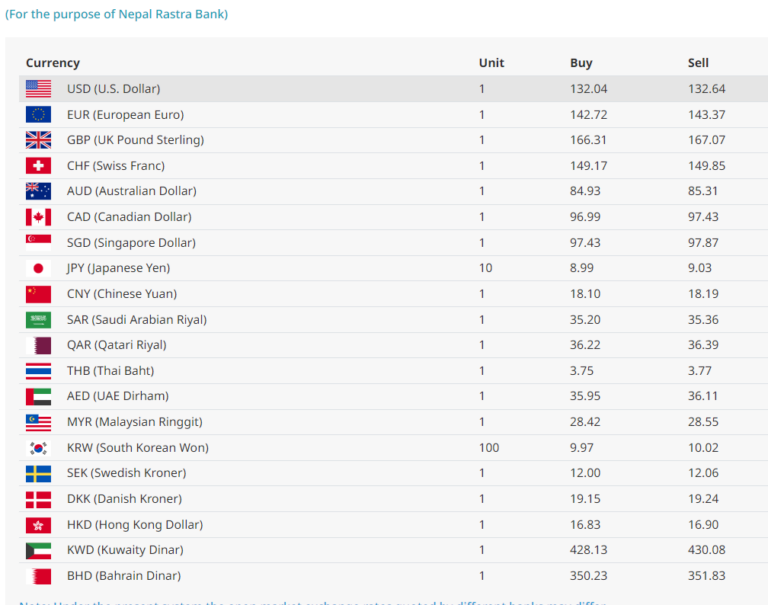Click the Unit column header
The height and width of the screenshot is (605, 768).
491,63
